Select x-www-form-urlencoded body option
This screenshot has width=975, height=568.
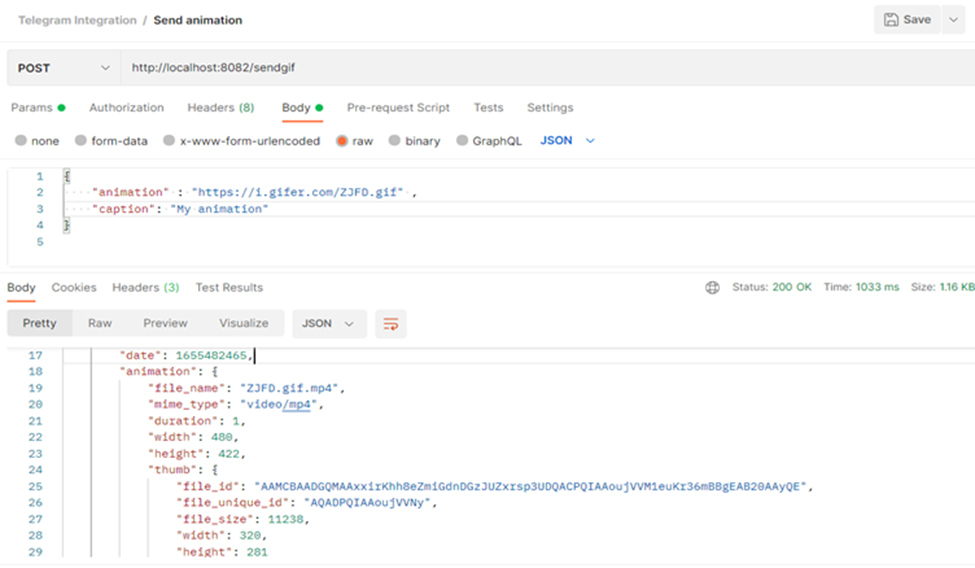(x=170, y=141)
